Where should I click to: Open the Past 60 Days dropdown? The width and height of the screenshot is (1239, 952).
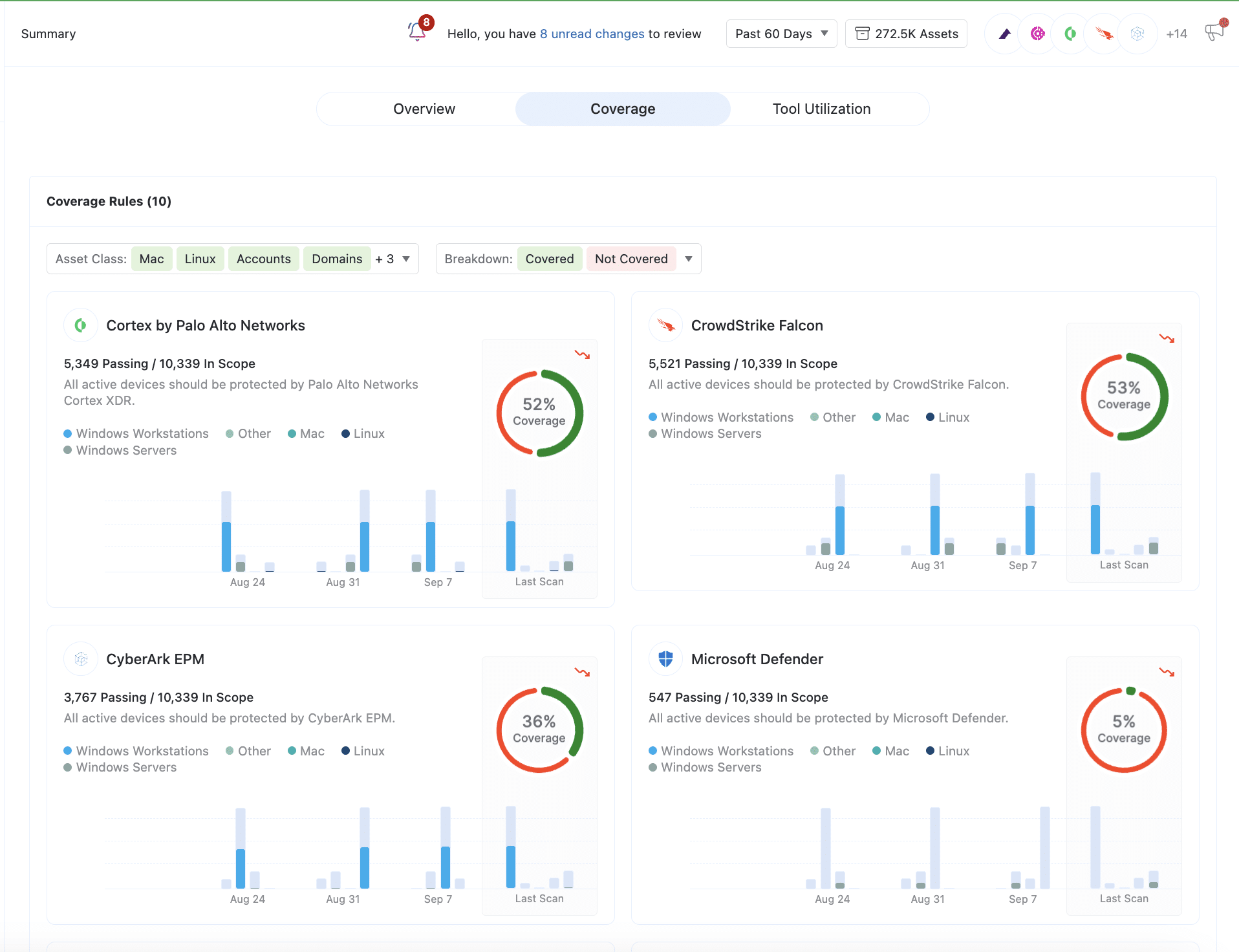pos(781,34)
